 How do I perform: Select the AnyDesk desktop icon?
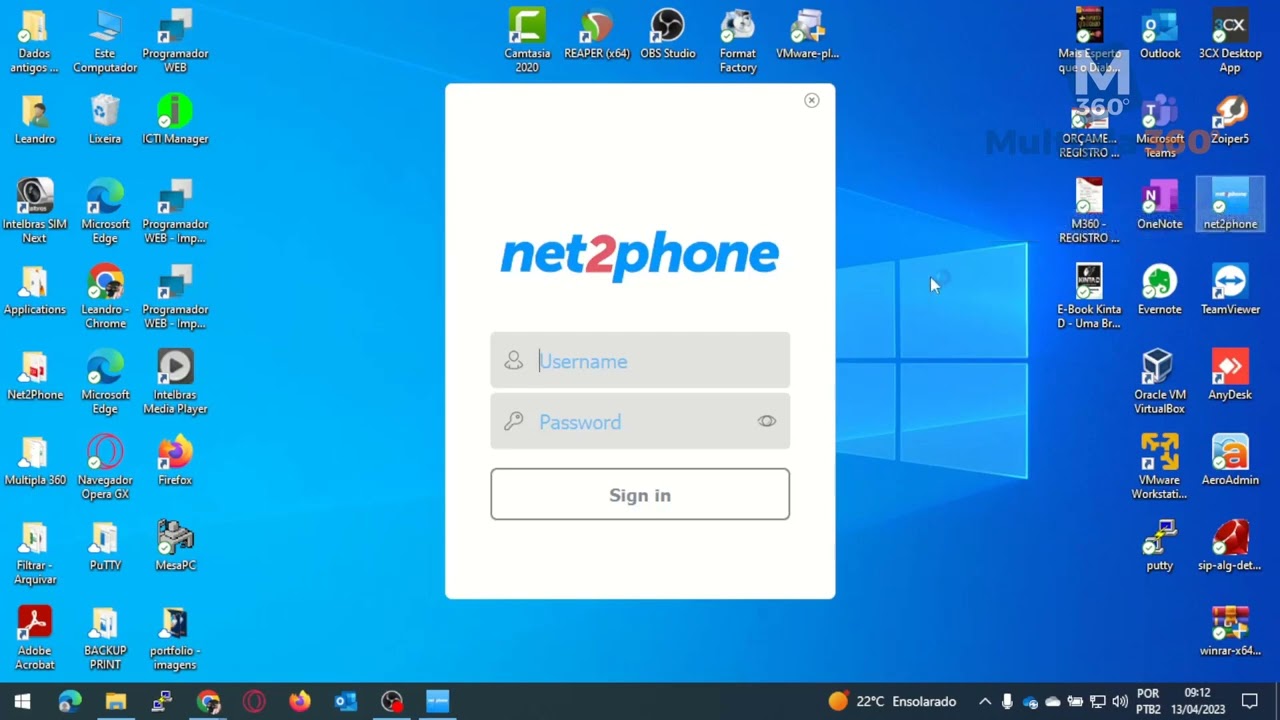(x=1230, y=376)
